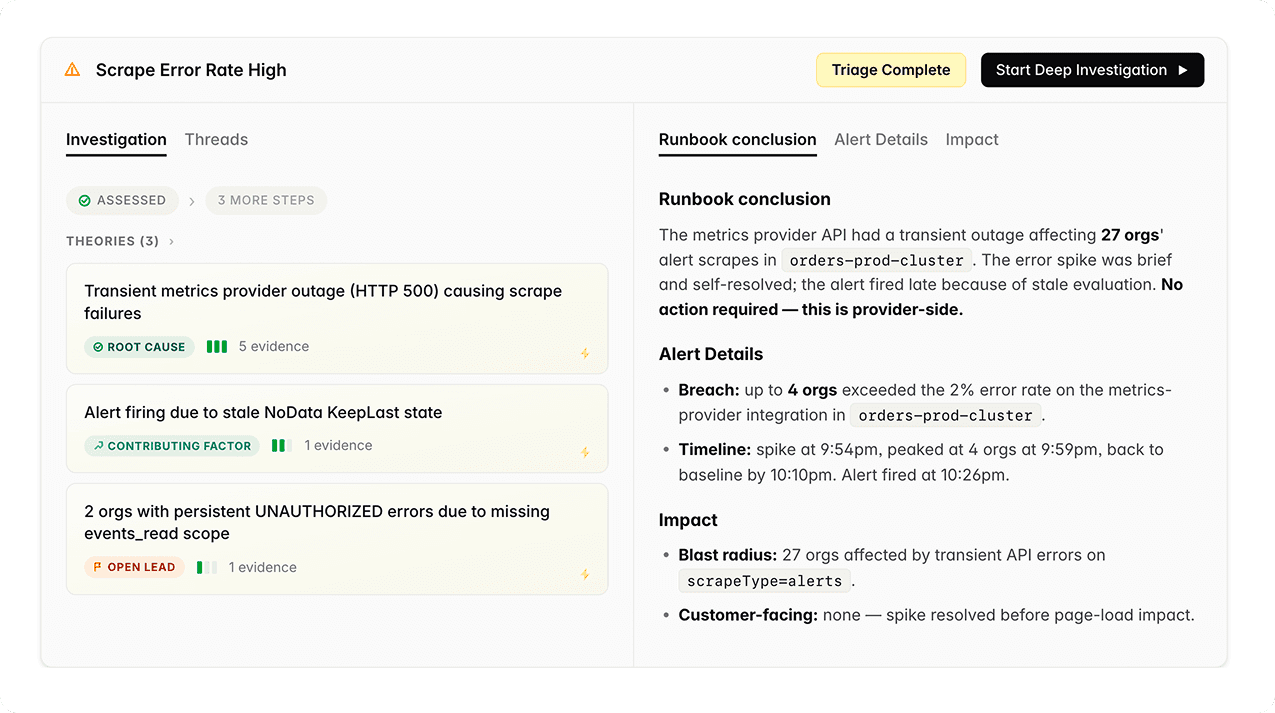Screen dimensions: 1275x713
Task: Click 1 evidence on OPEN LEAD card
Action: pos(263,567)
